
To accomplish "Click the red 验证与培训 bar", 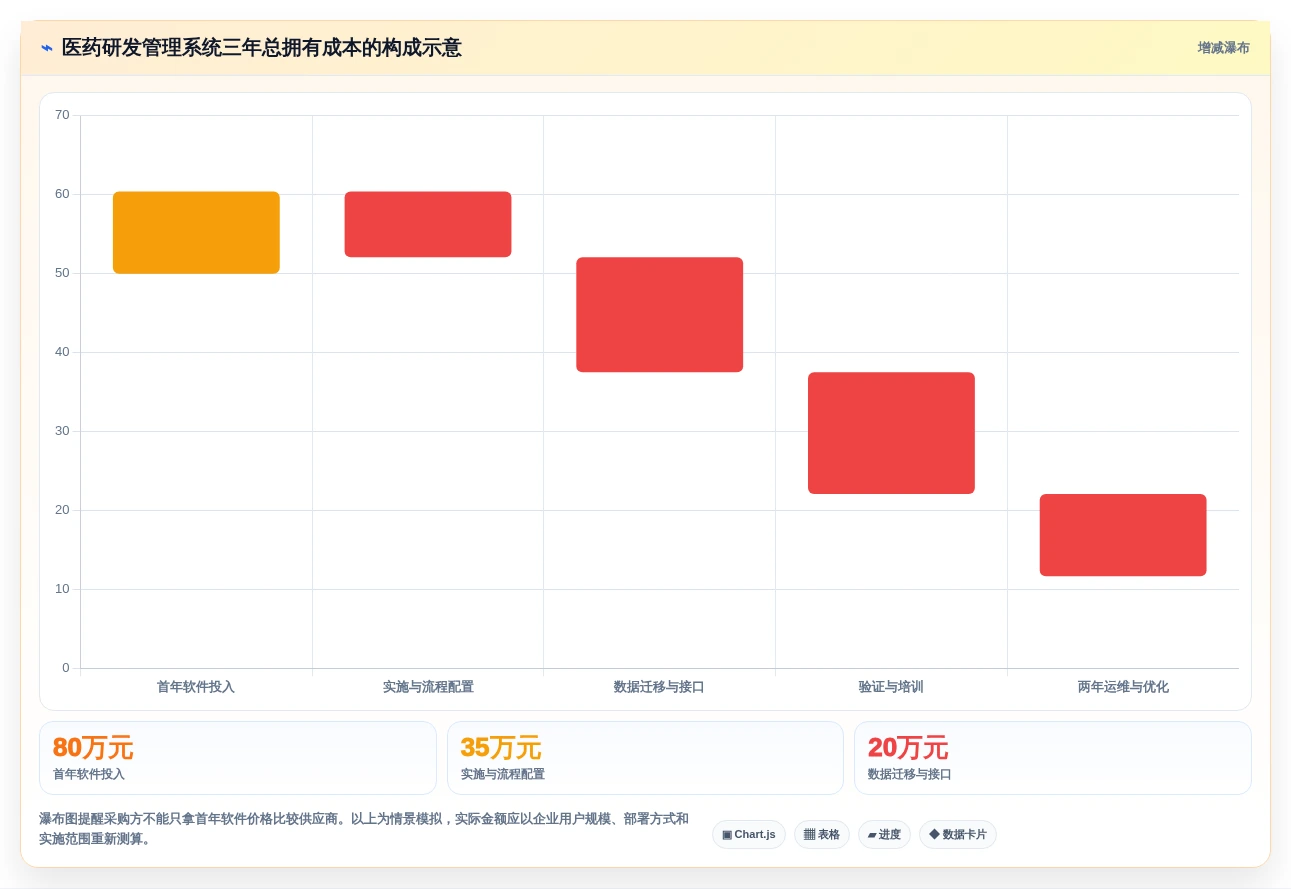I will coord(891,433).
